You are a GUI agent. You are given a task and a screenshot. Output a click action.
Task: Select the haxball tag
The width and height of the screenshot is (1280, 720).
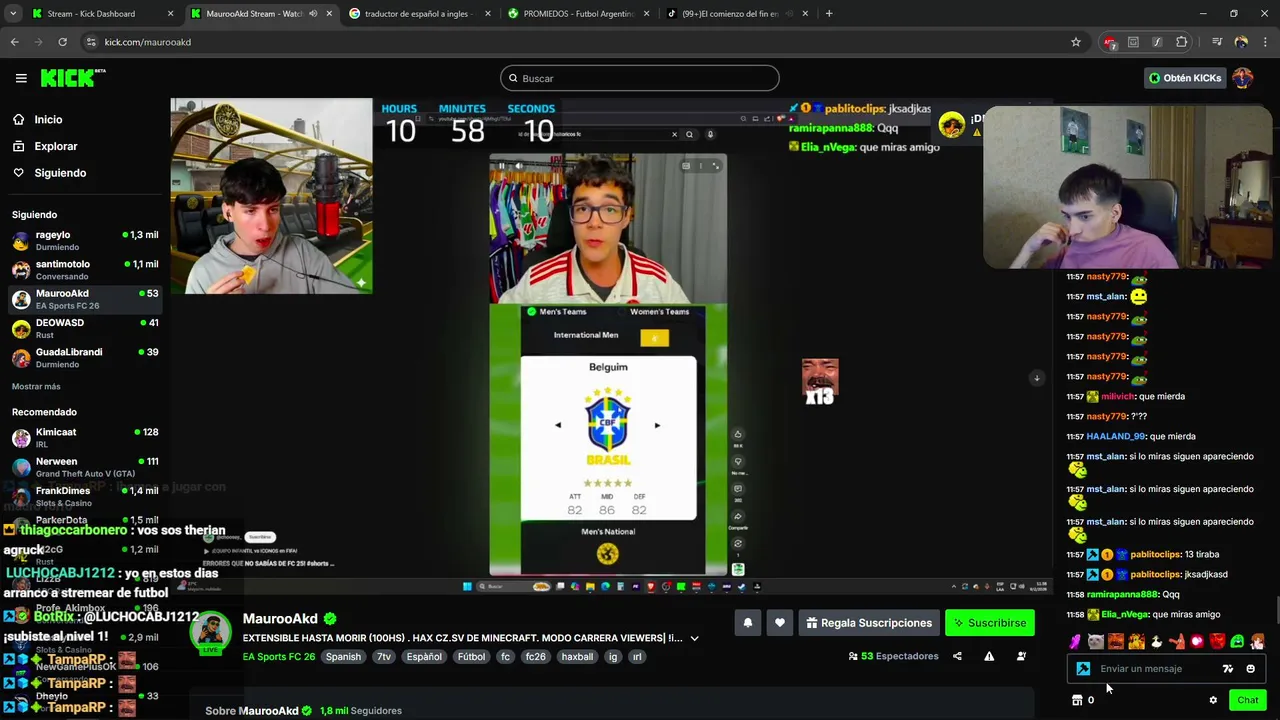[x=577, y=657]
